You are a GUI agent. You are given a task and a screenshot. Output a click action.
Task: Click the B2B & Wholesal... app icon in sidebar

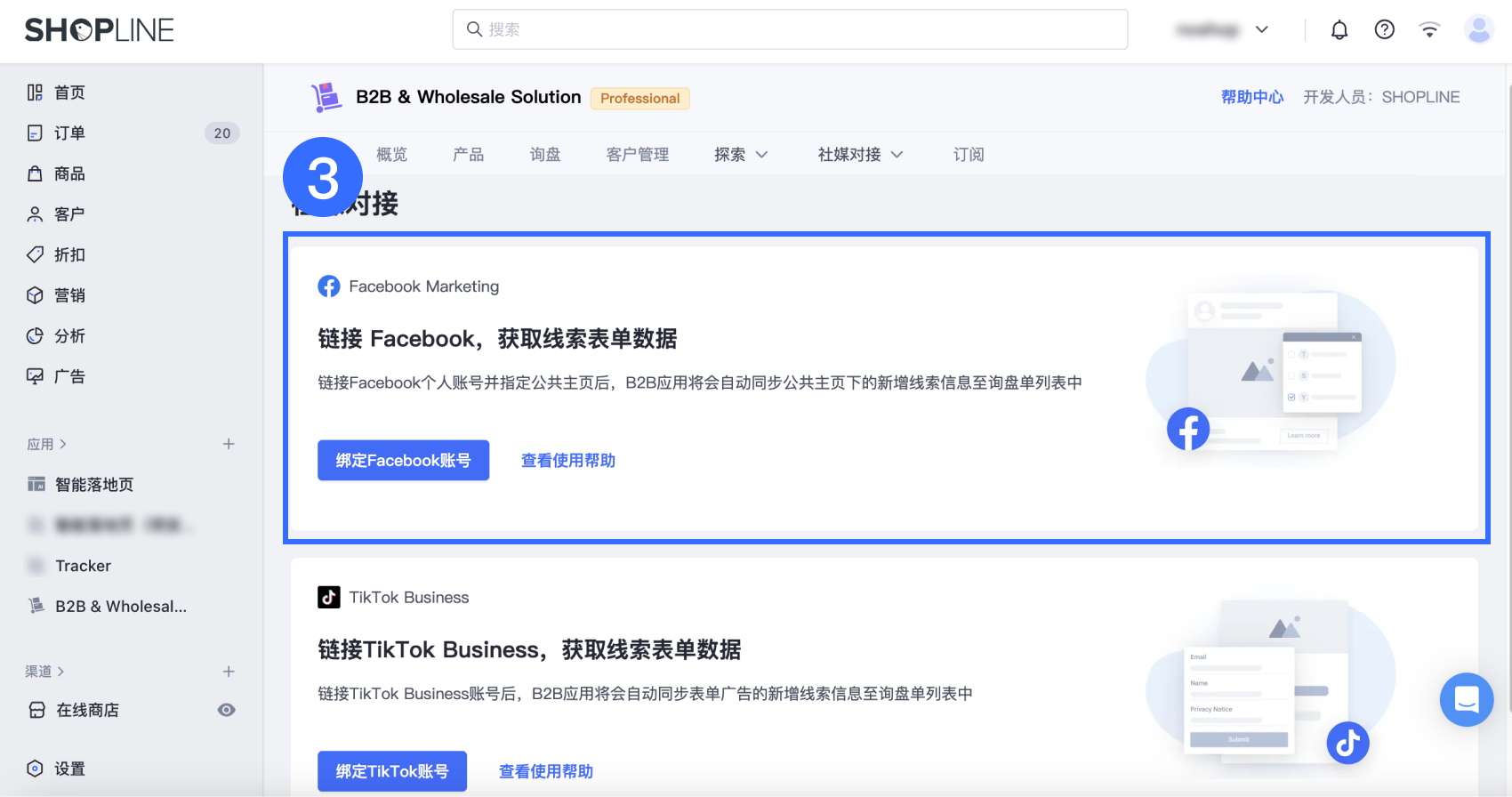point(36,606)
